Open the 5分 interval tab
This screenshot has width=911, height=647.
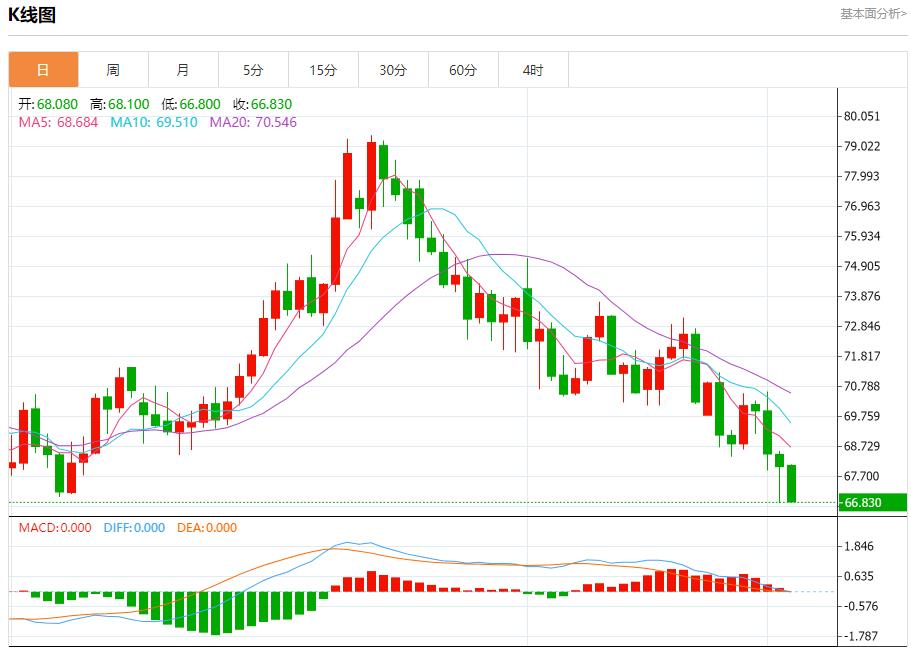tap(253, 70)
